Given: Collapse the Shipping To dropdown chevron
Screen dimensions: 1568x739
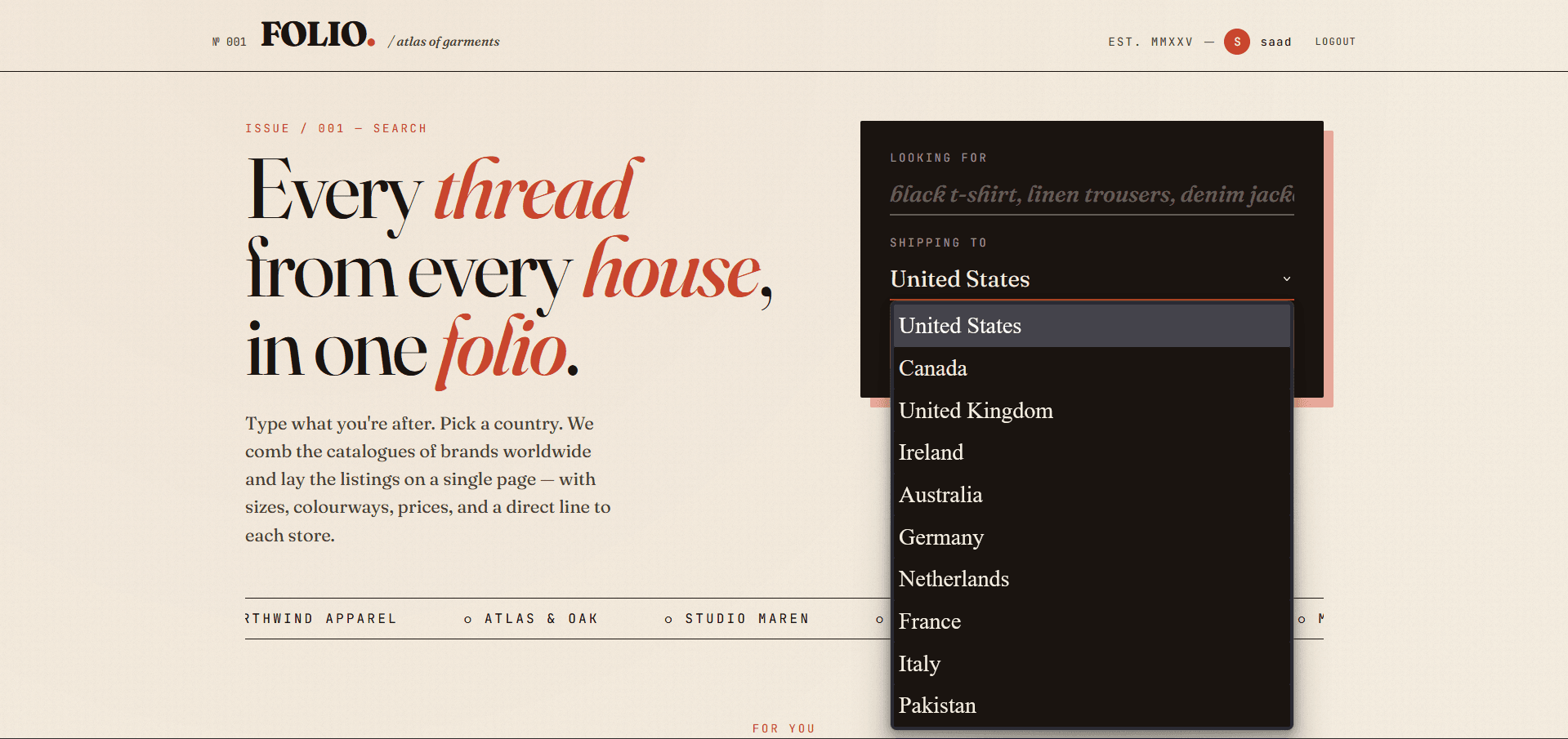Looking at the screenshot, I should point(1287,279).
